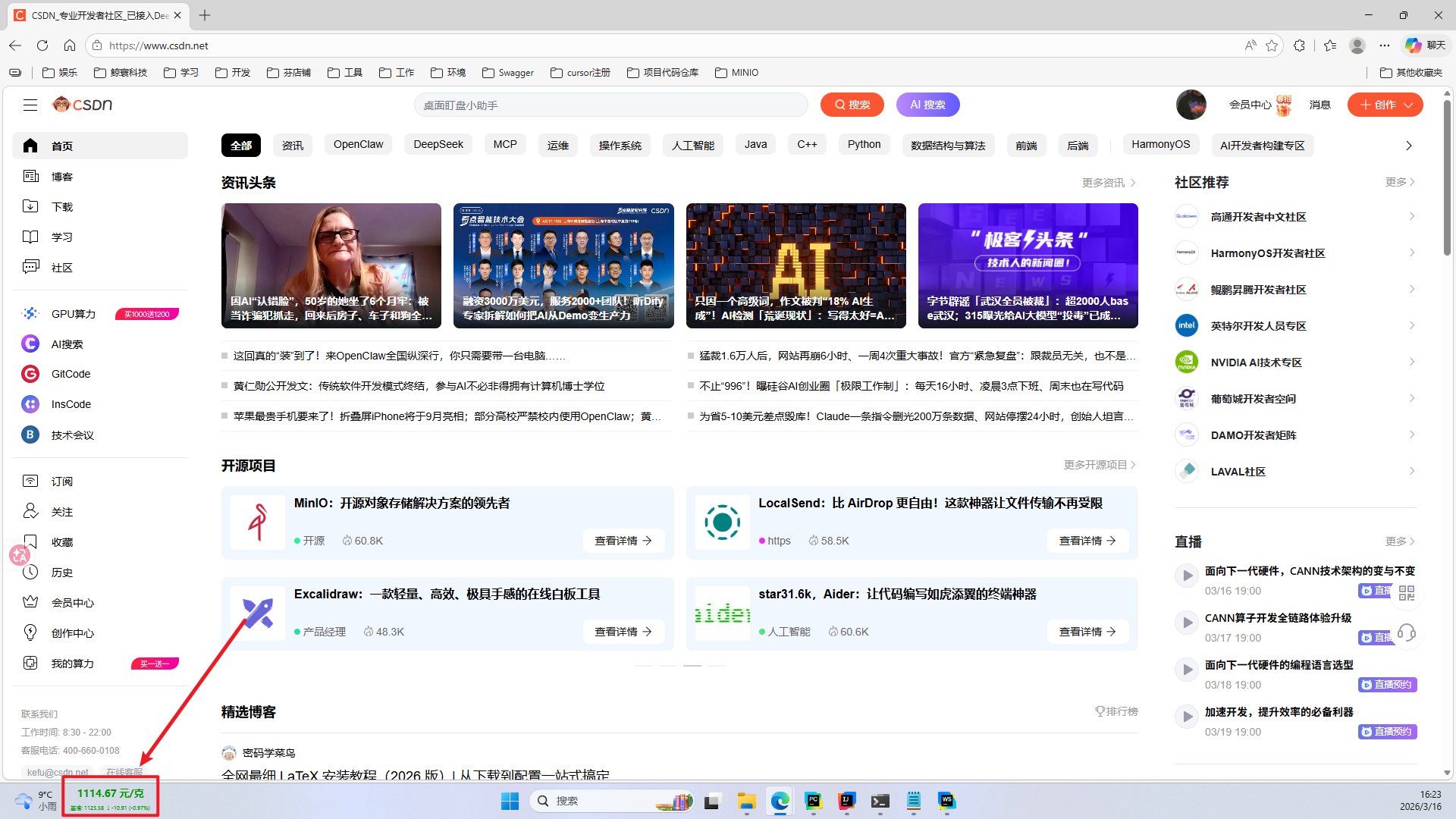Expand category tabs with right chevron

click(1408, 146)
